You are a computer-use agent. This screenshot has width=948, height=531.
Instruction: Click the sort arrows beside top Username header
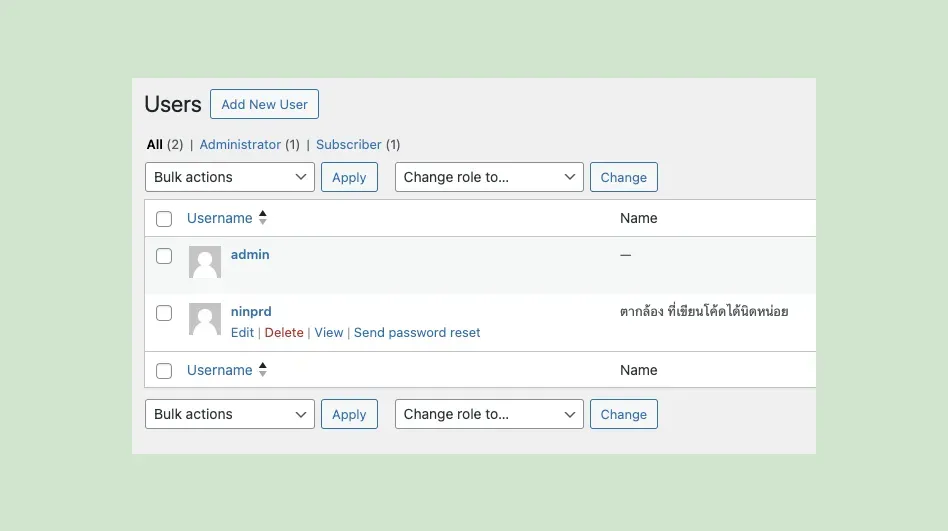pyautogui.click(x=263, y=218)
